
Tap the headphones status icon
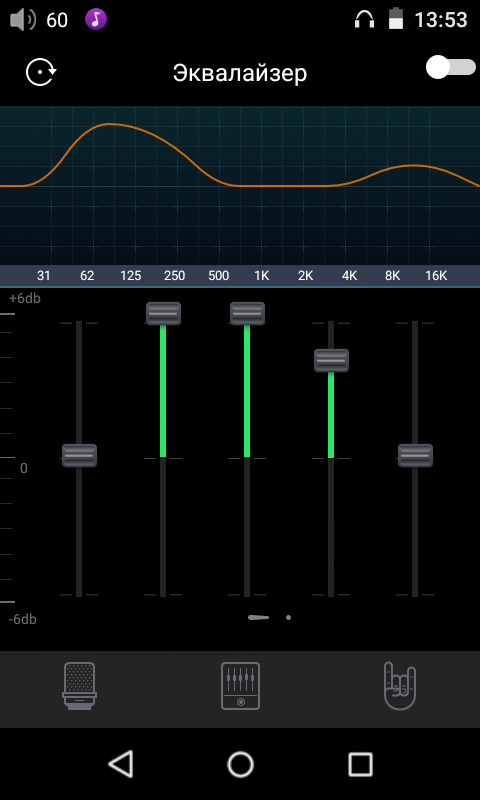(364, 20)
